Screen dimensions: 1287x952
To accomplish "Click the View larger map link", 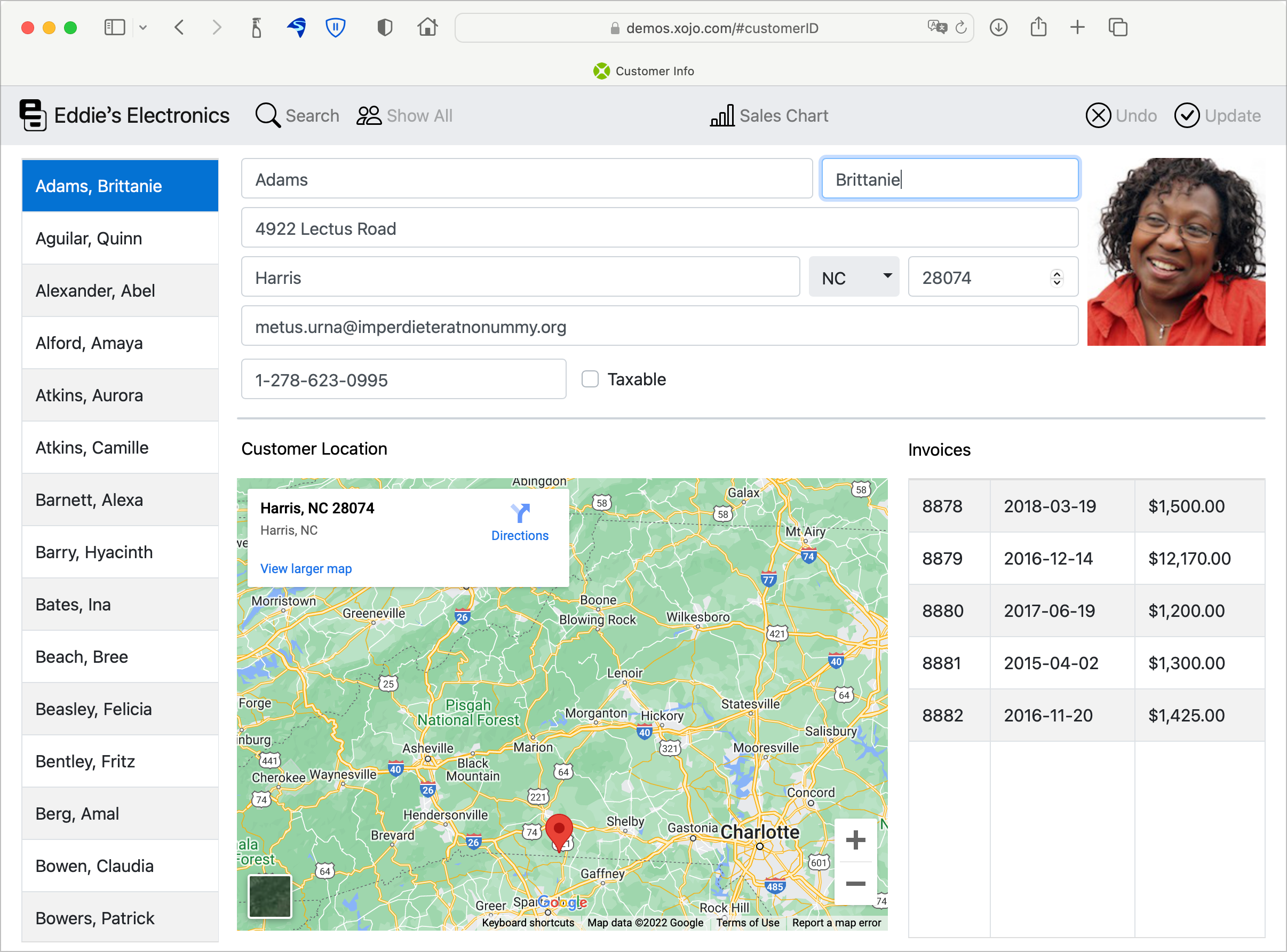I will [x=306, y=569].
